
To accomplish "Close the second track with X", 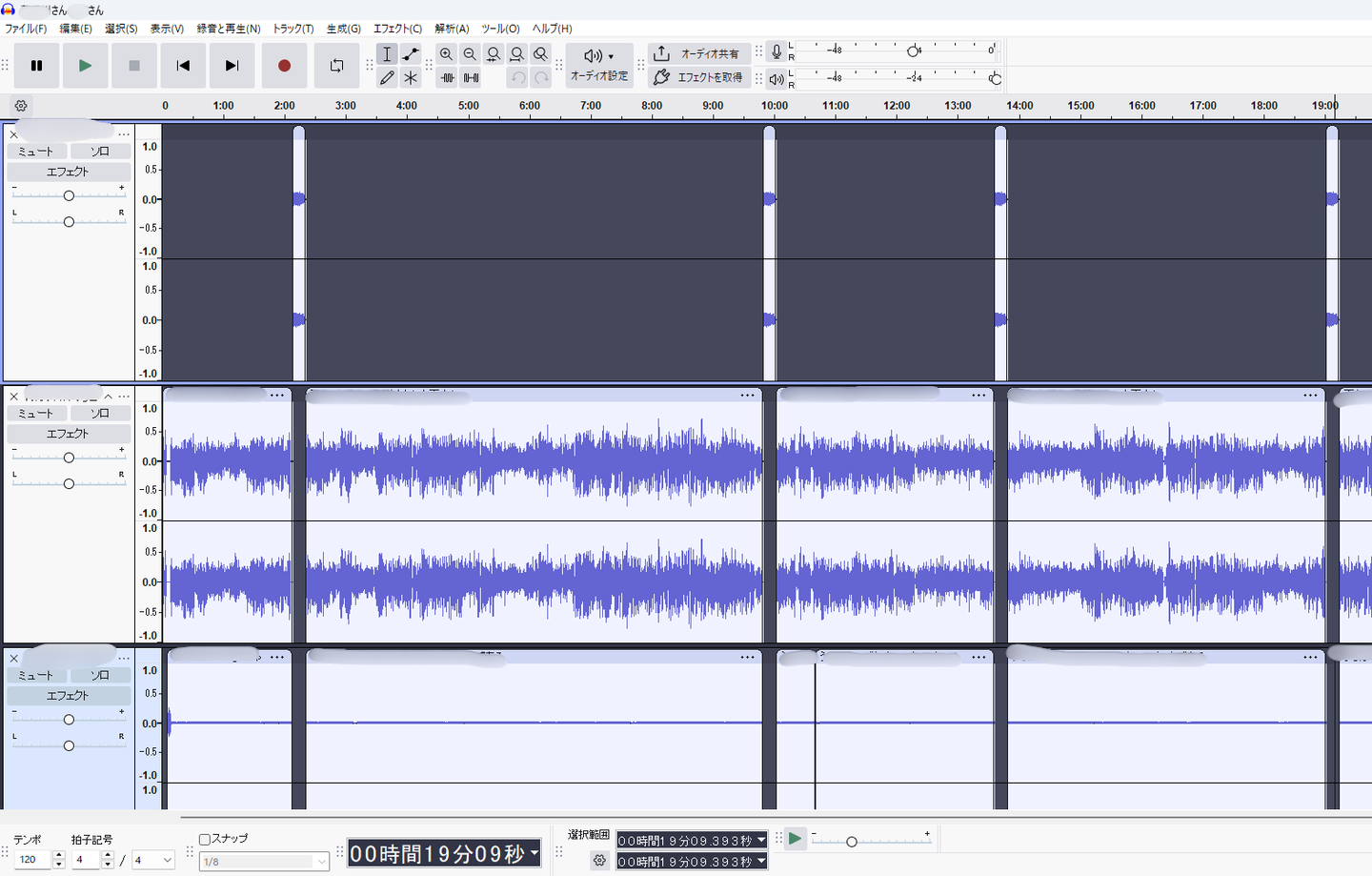I will (x=13, y=397).
